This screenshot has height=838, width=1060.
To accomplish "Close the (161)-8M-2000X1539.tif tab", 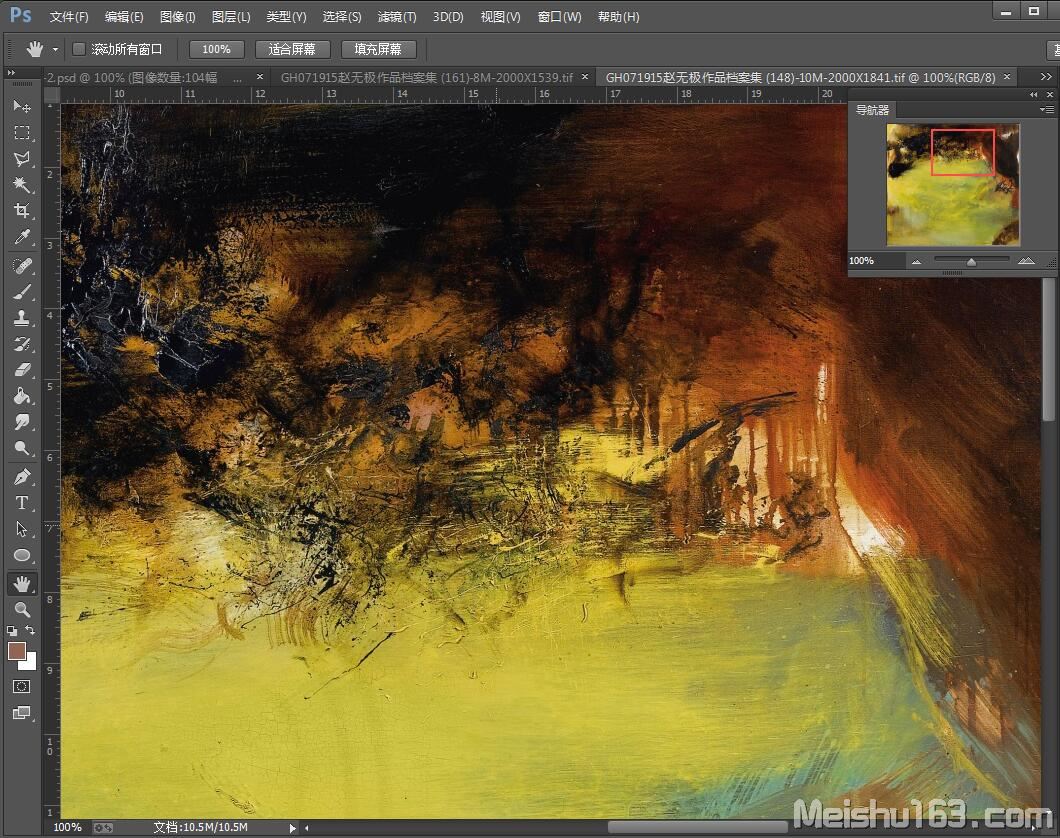I will tap(585, 77).
